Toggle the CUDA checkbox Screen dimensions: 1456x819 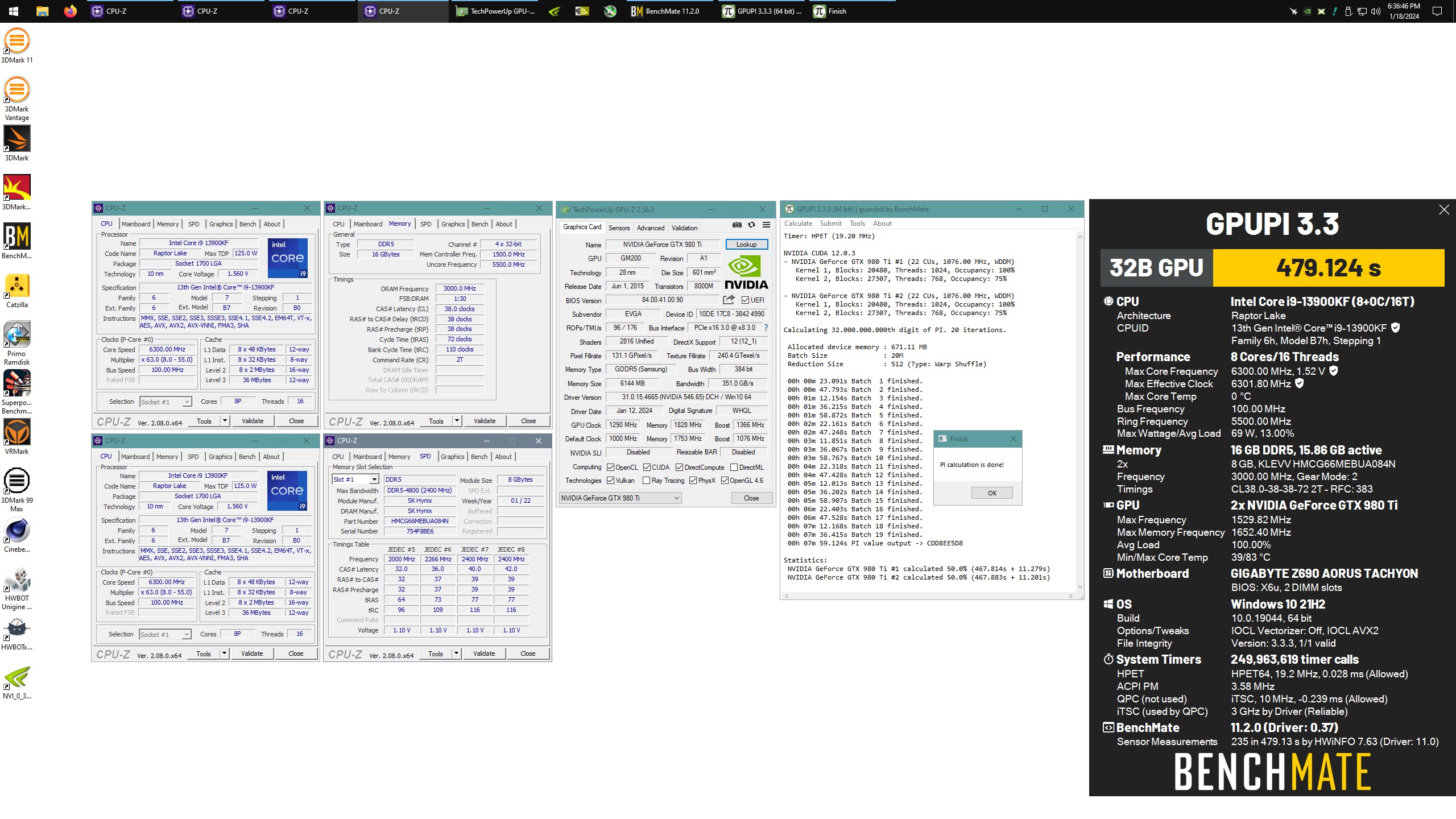click(x=647, y=468)
